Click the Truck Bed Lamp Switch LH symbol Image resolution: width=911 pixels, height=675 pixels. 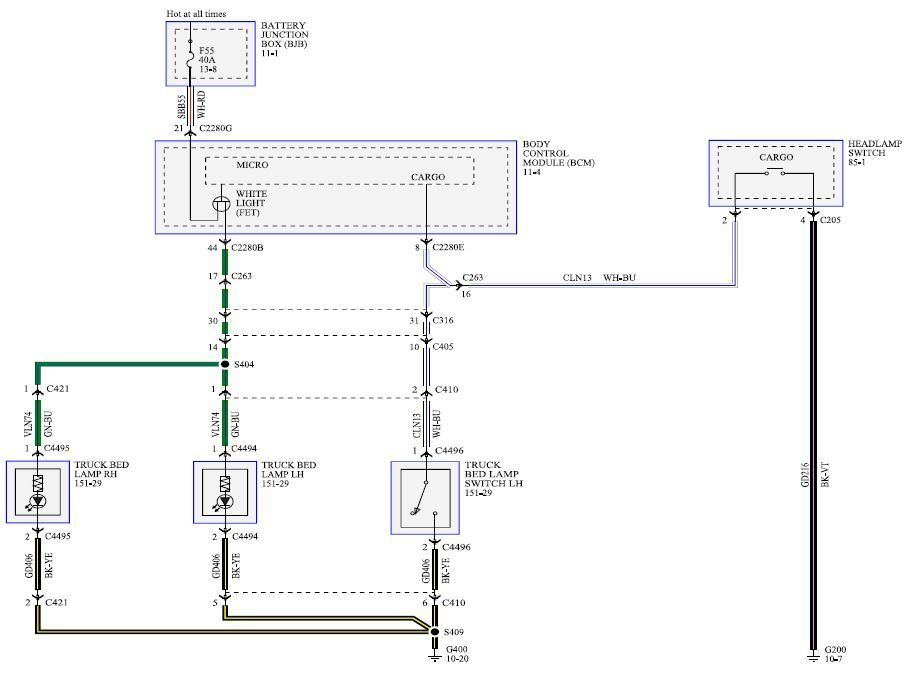click(x=426, y=497)
